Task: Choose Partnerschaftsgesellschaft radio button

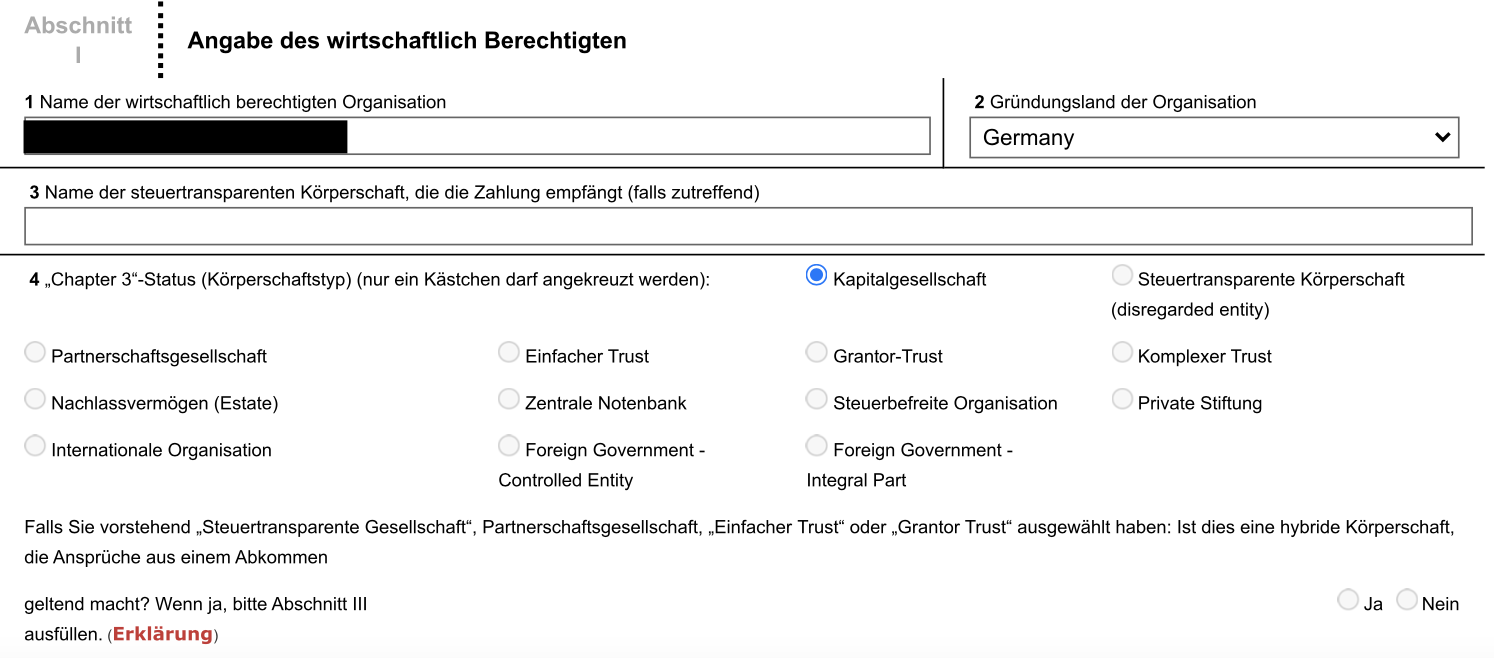Action: tap(35, 352)
